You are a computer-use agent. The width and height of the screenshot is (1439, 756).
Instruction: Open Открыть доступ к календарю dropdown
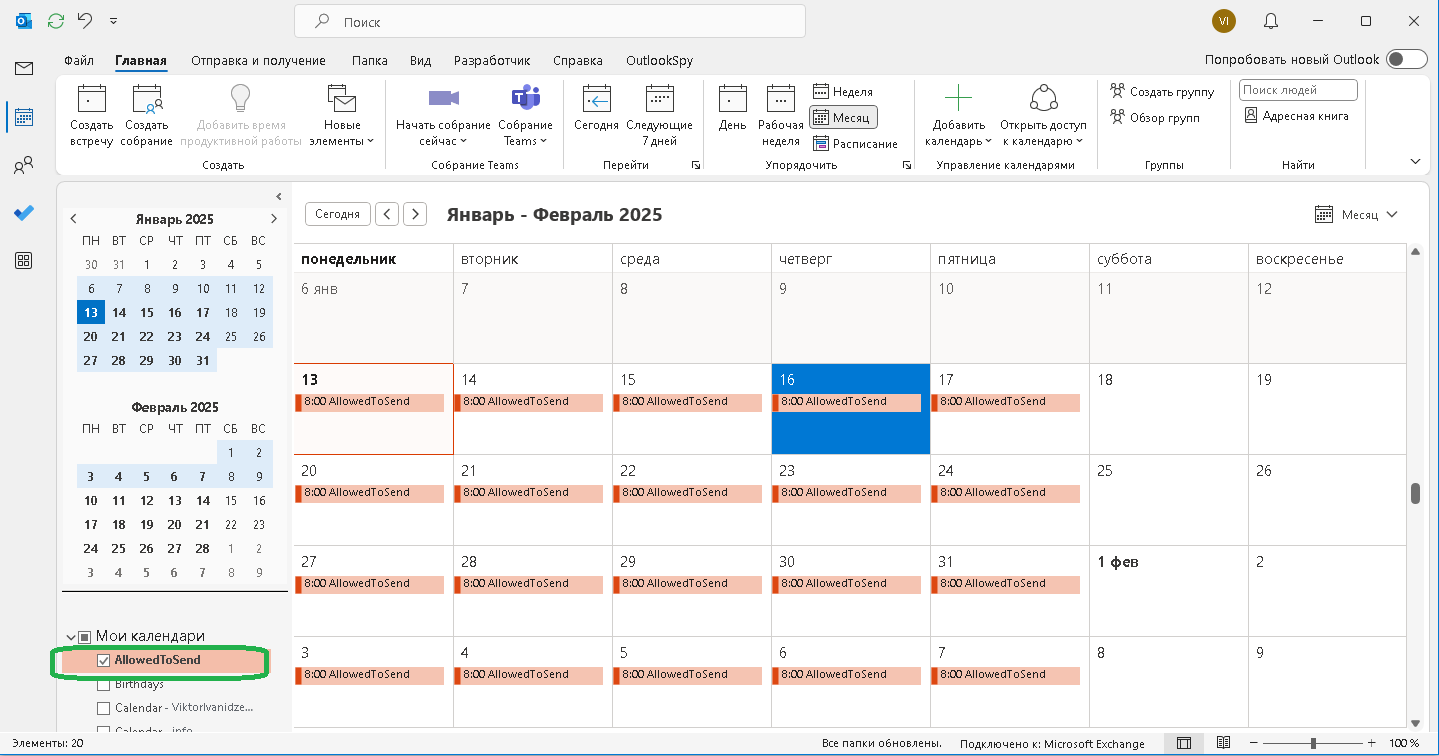point(1043,115)
